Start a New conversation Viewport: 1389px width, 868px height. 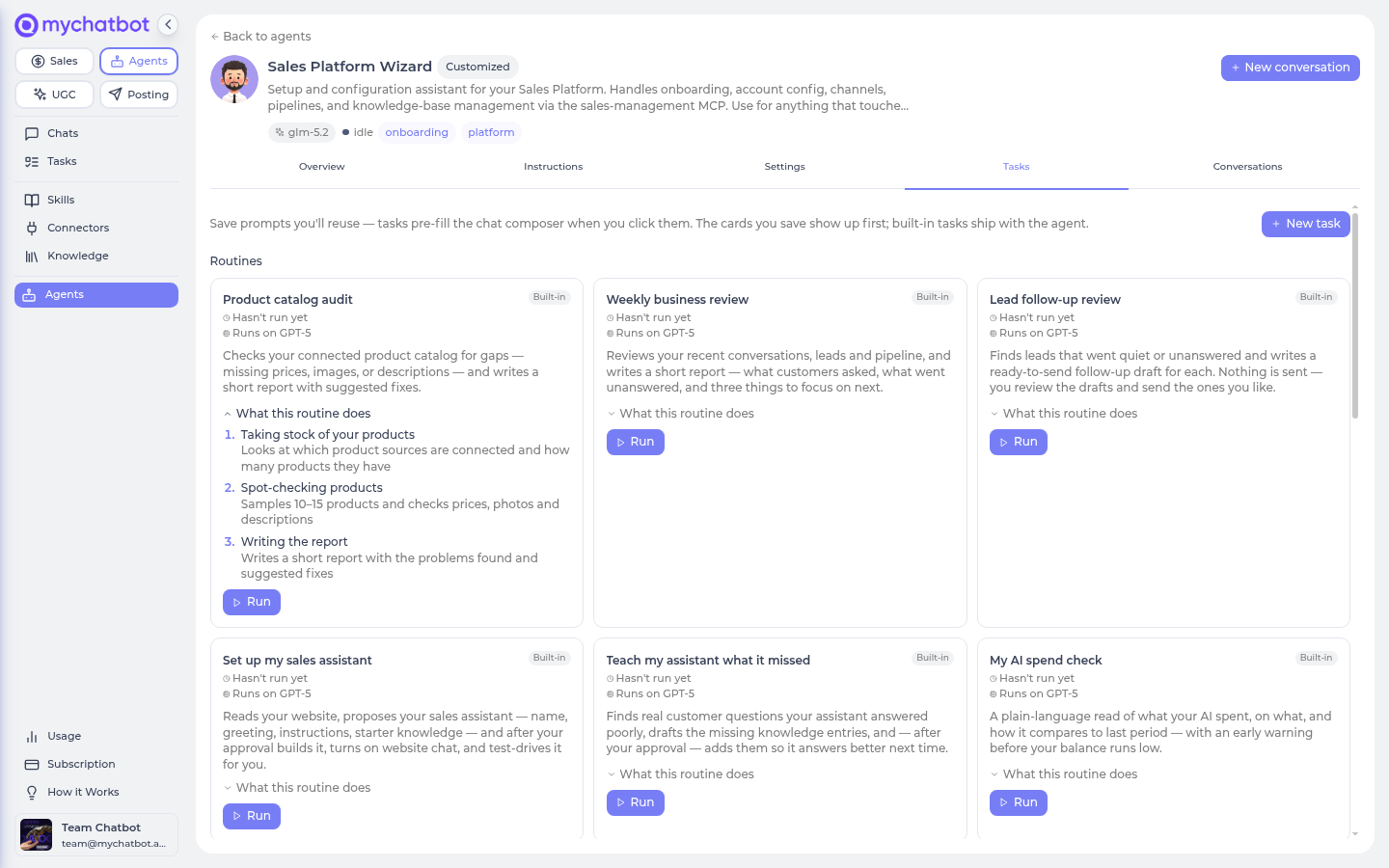(1291, 68)
